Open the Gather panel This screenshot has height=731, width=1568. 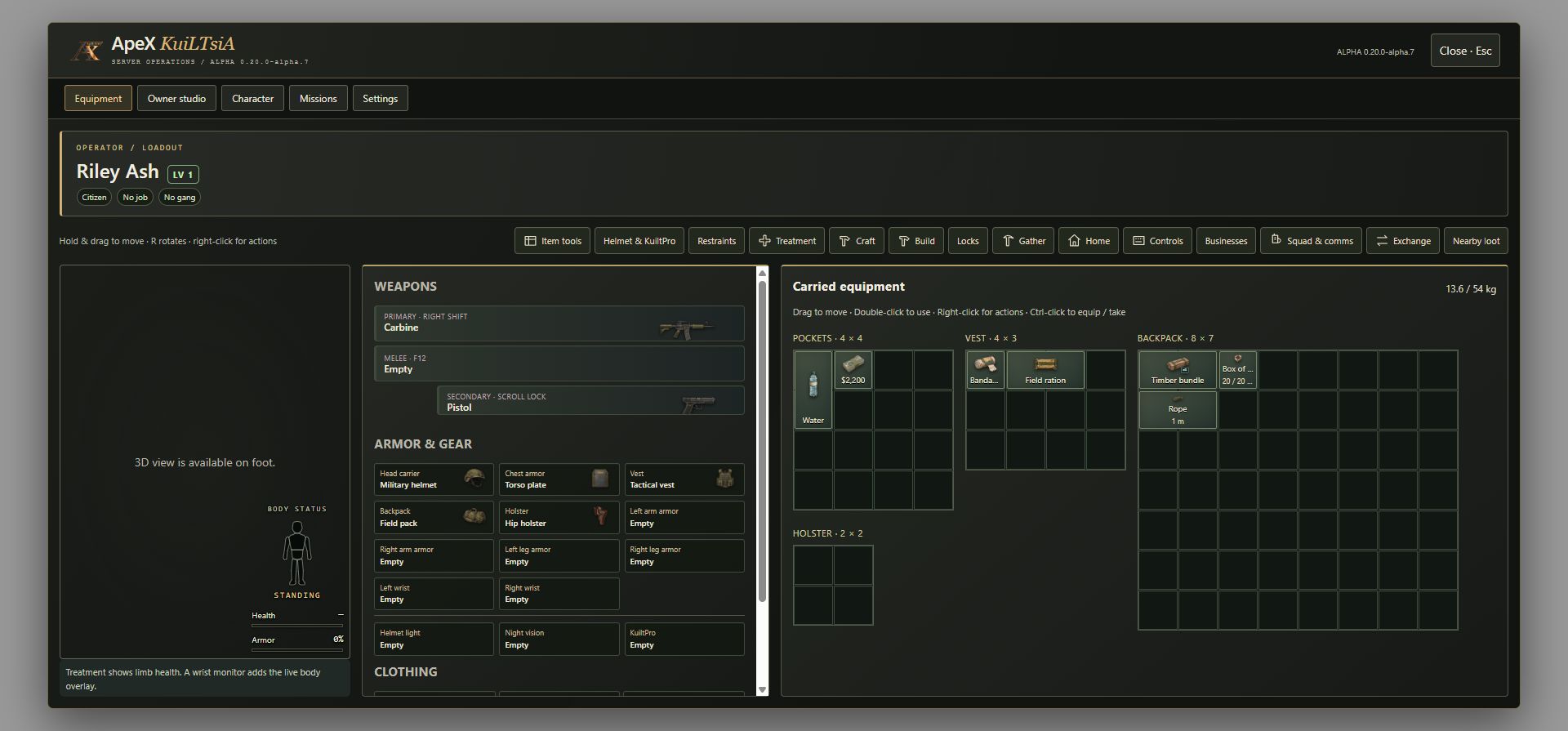click(1023, 241)
